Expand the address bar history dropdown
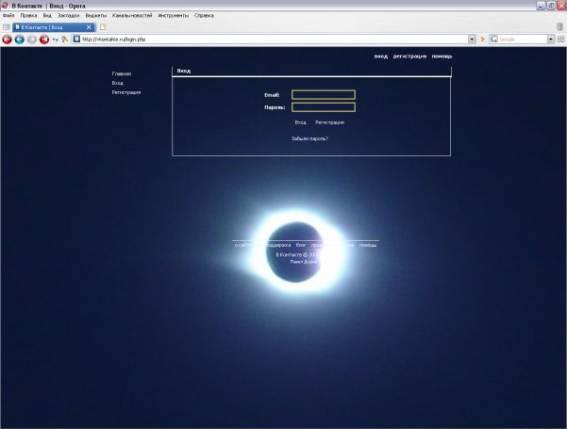Viewport: 567px width, 429px height. point(472,39)
